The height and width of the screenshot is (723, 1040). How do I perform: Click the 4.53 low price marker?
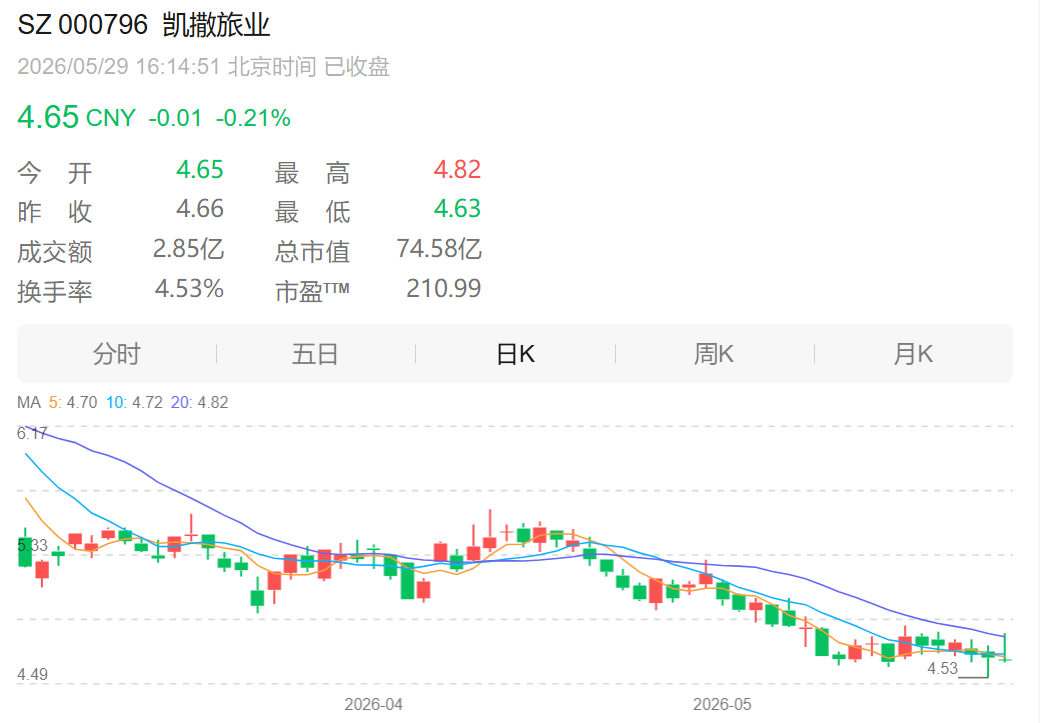coord(942,668)
